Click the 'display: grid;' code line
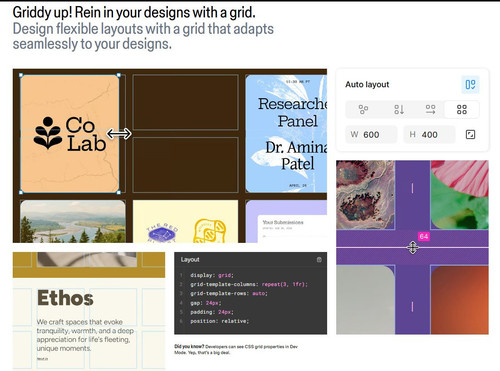The image size is (500, 371). [212, 275]
